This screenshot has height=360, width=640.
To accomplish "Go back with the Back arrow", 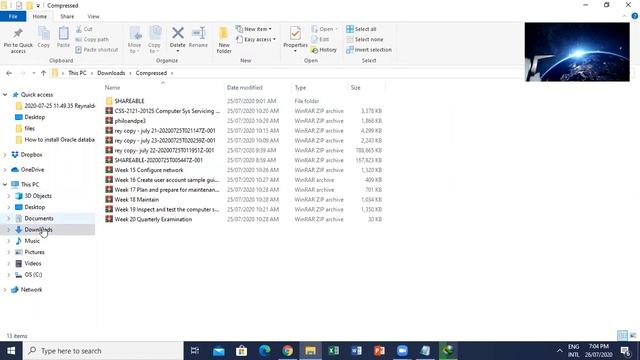I will (x=9, y=73).
